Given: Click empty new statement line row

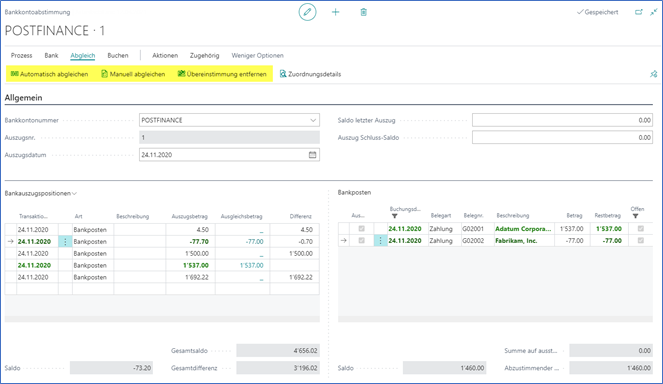Looking at the screenshot, I should coord(162,289).
